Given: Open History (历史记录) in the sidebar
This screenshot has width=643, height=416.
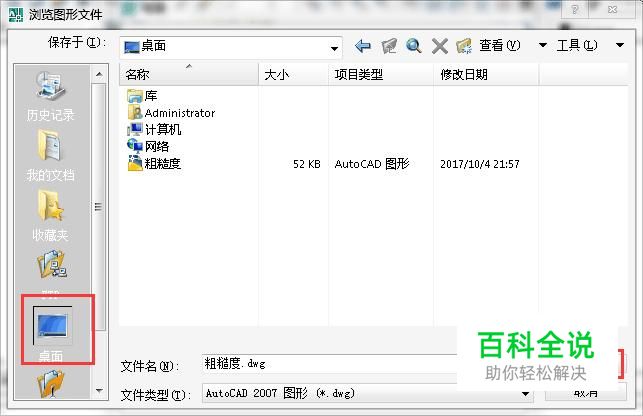Looking at the screenshot, I should pyautogui.click(x=50, y=96).
